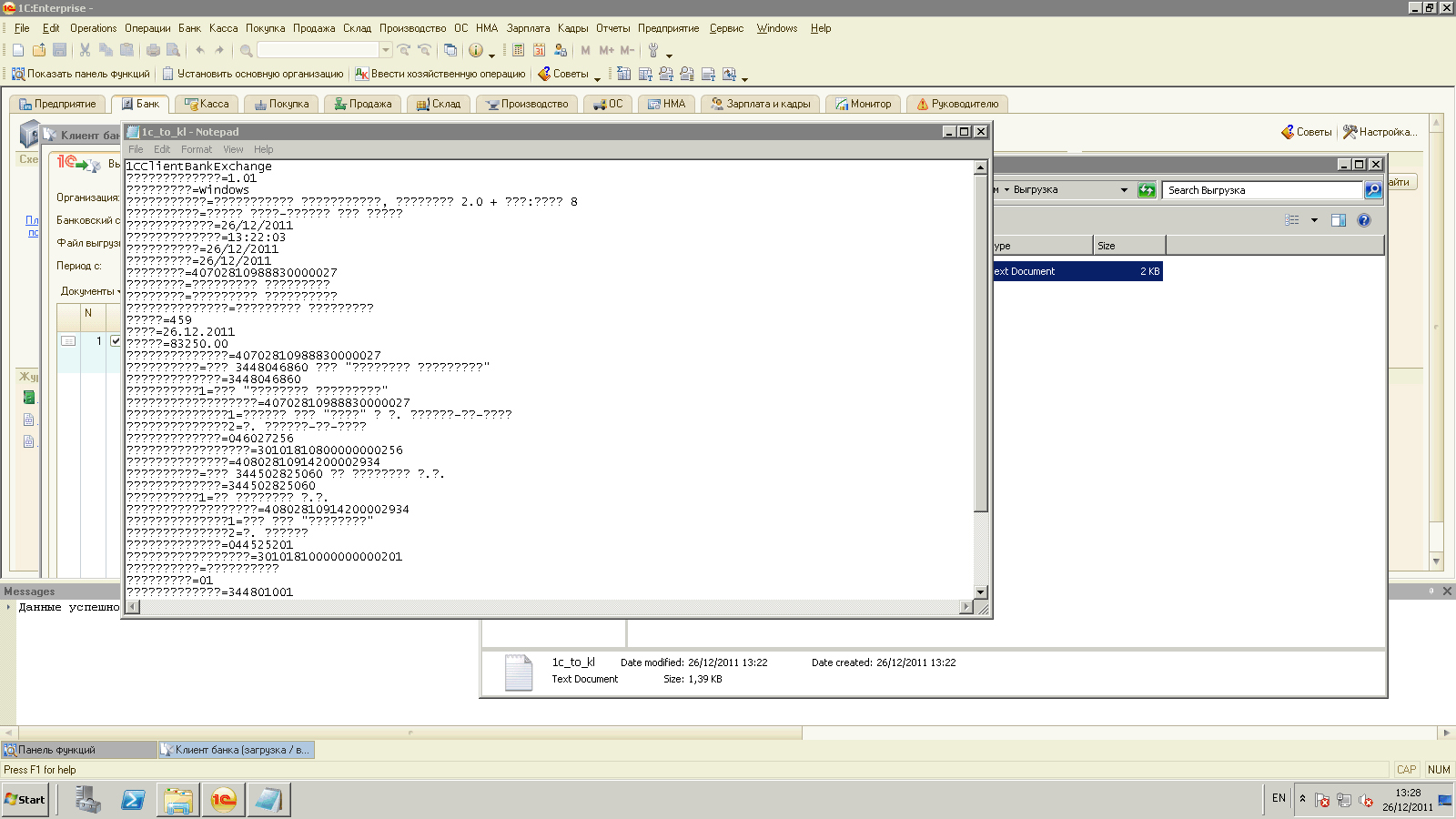Screen dimensions: 1456x819
Task: Switch to the Касса tab
Action: tap(207, 104)
